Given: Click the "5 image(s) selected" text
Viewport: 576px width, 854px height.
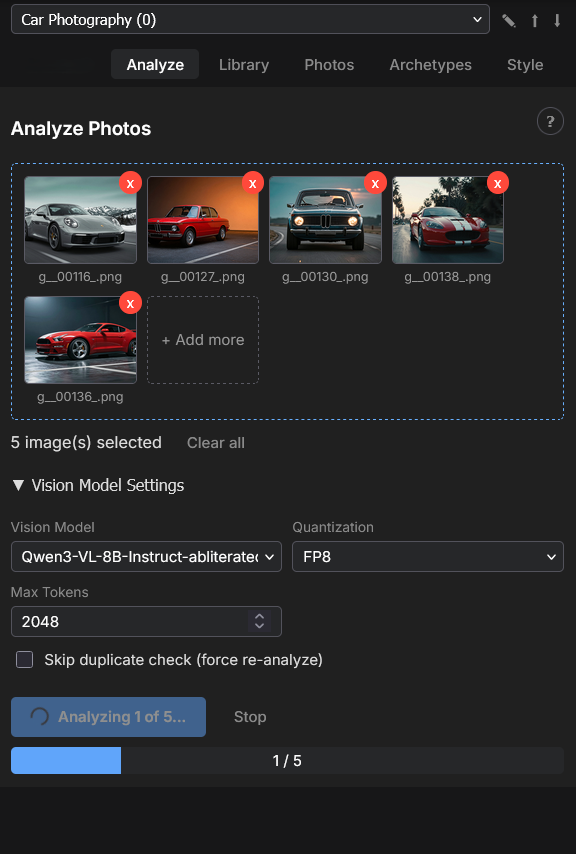Looking at the screenshot, I should [86, 442].
